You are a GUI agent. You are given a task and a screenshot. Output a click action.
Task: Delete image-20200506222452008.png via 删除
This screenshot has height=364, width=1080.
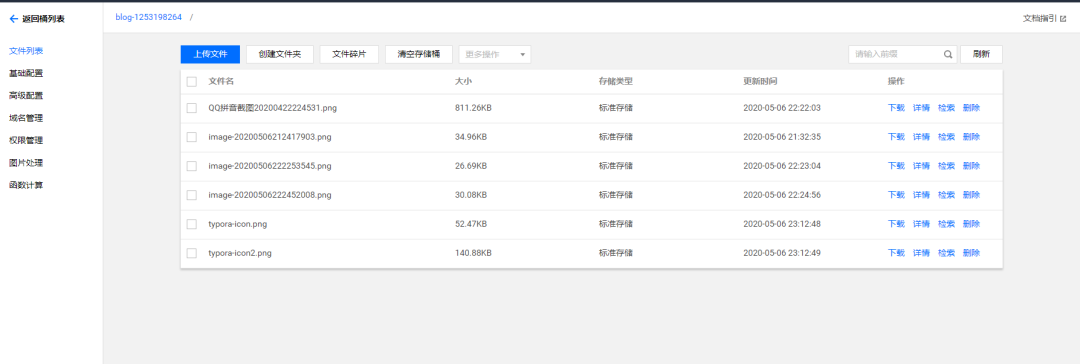pos(971,195)
